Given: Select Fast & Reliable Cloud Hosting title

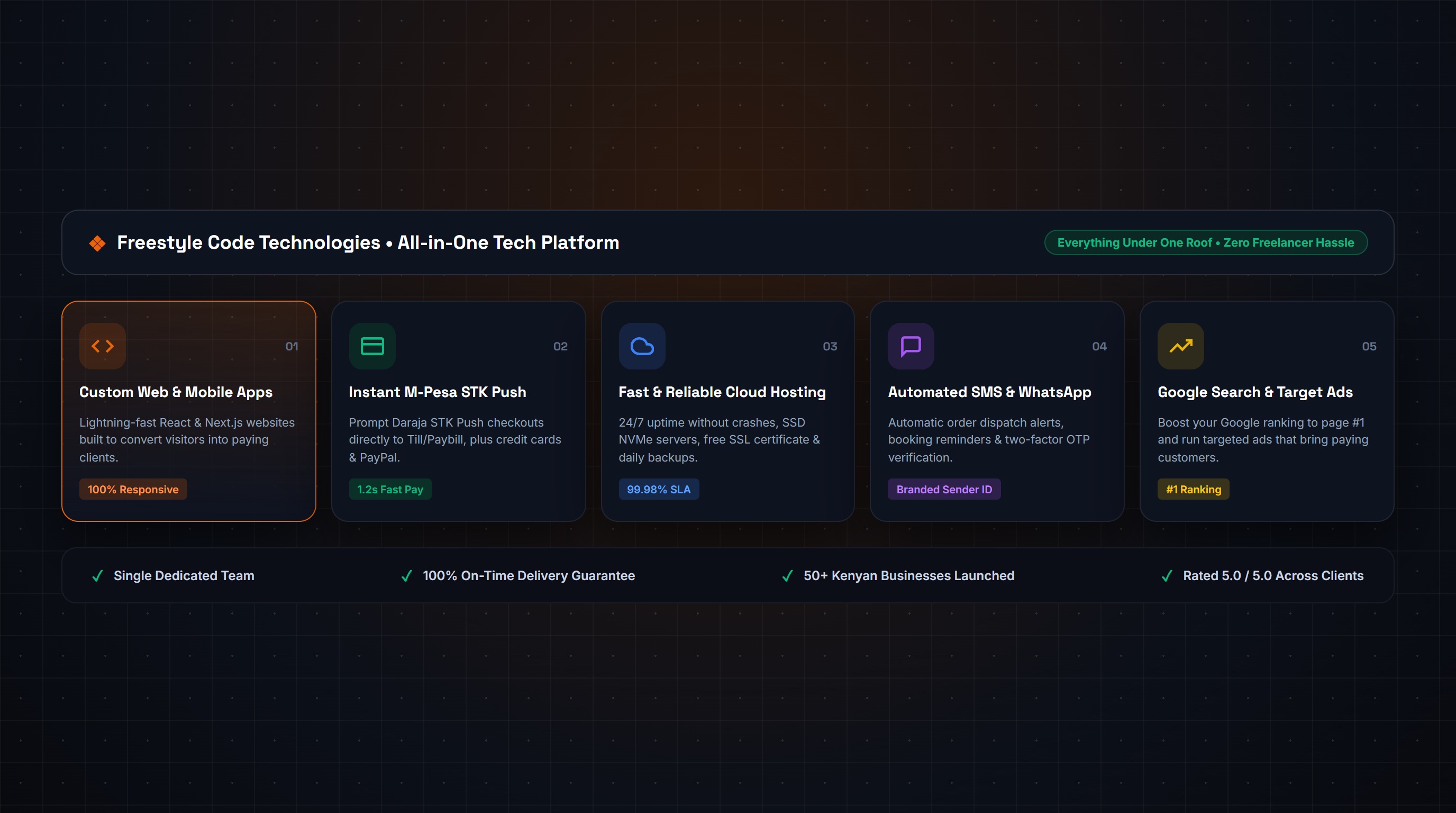Looking at the screenshot, I should coord(722,392).
